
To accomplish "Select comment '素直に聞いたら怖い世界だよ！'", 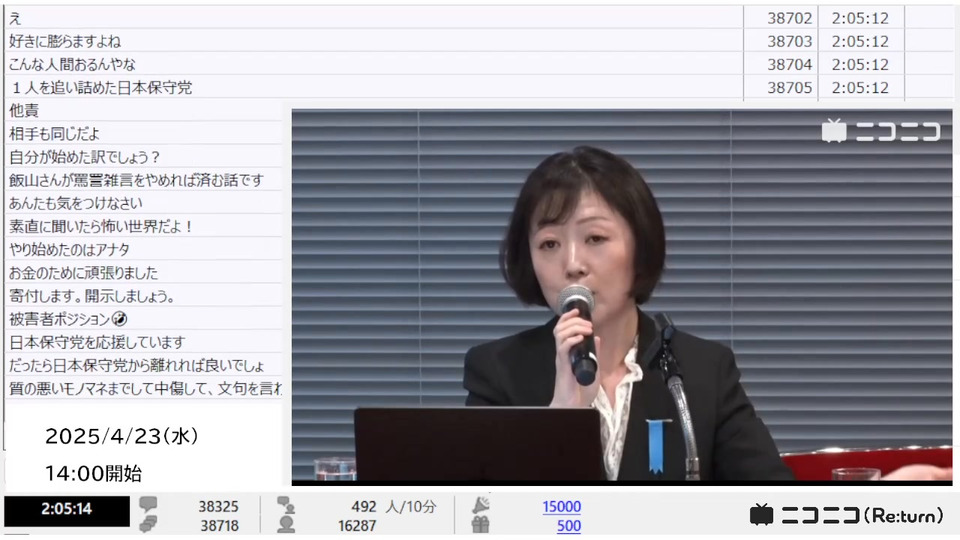I will tap(144, 227).
